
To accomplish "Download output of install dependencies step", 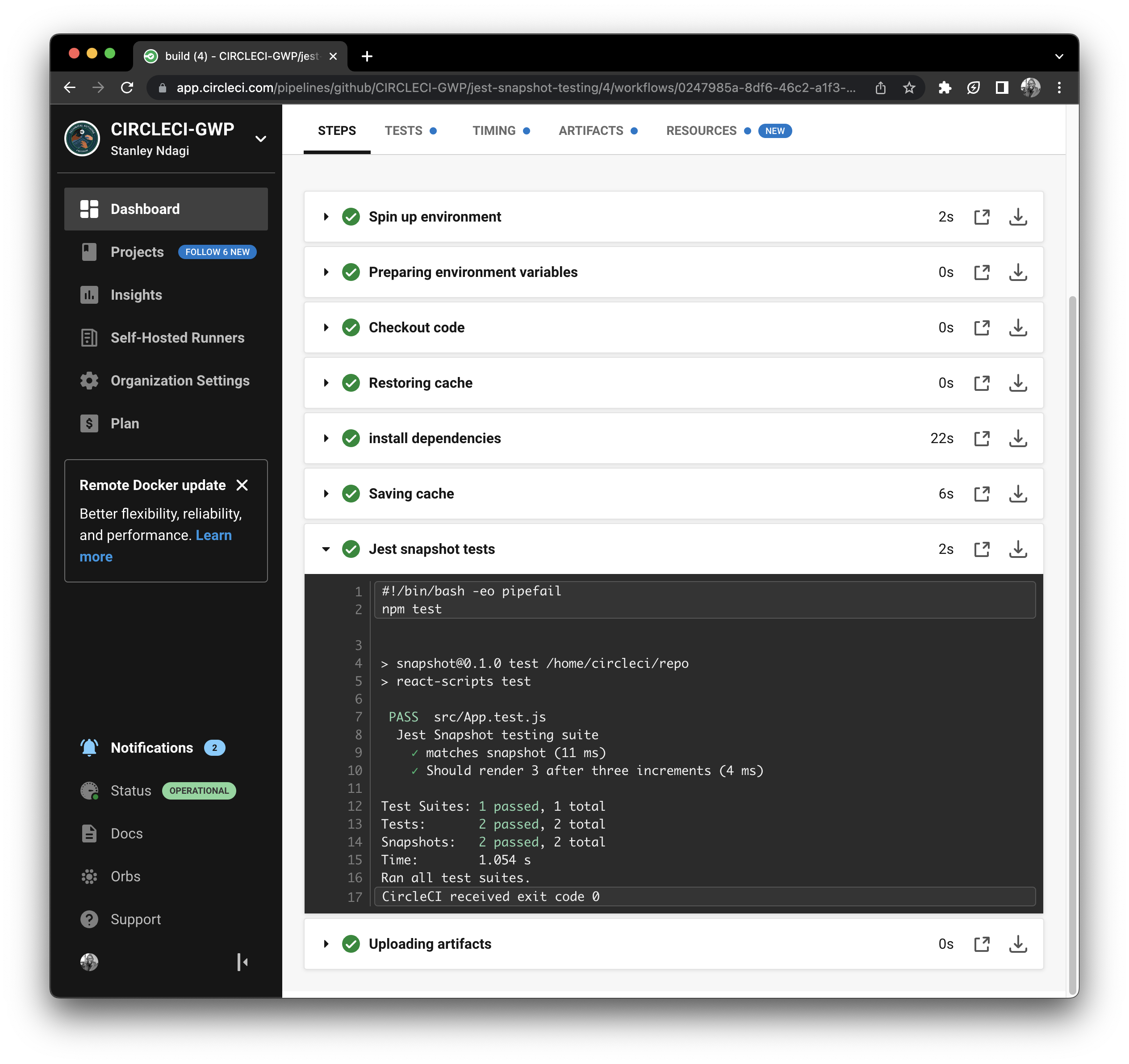I will pyautogui.click(x=1018, y=438).
